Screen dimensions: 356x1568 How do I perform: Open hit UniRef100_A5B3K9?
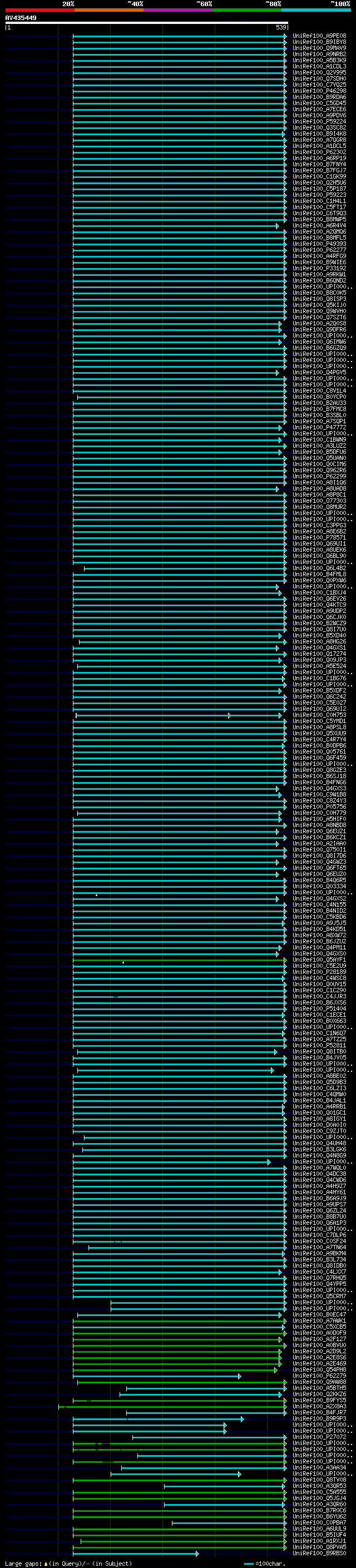pos(319,60)
